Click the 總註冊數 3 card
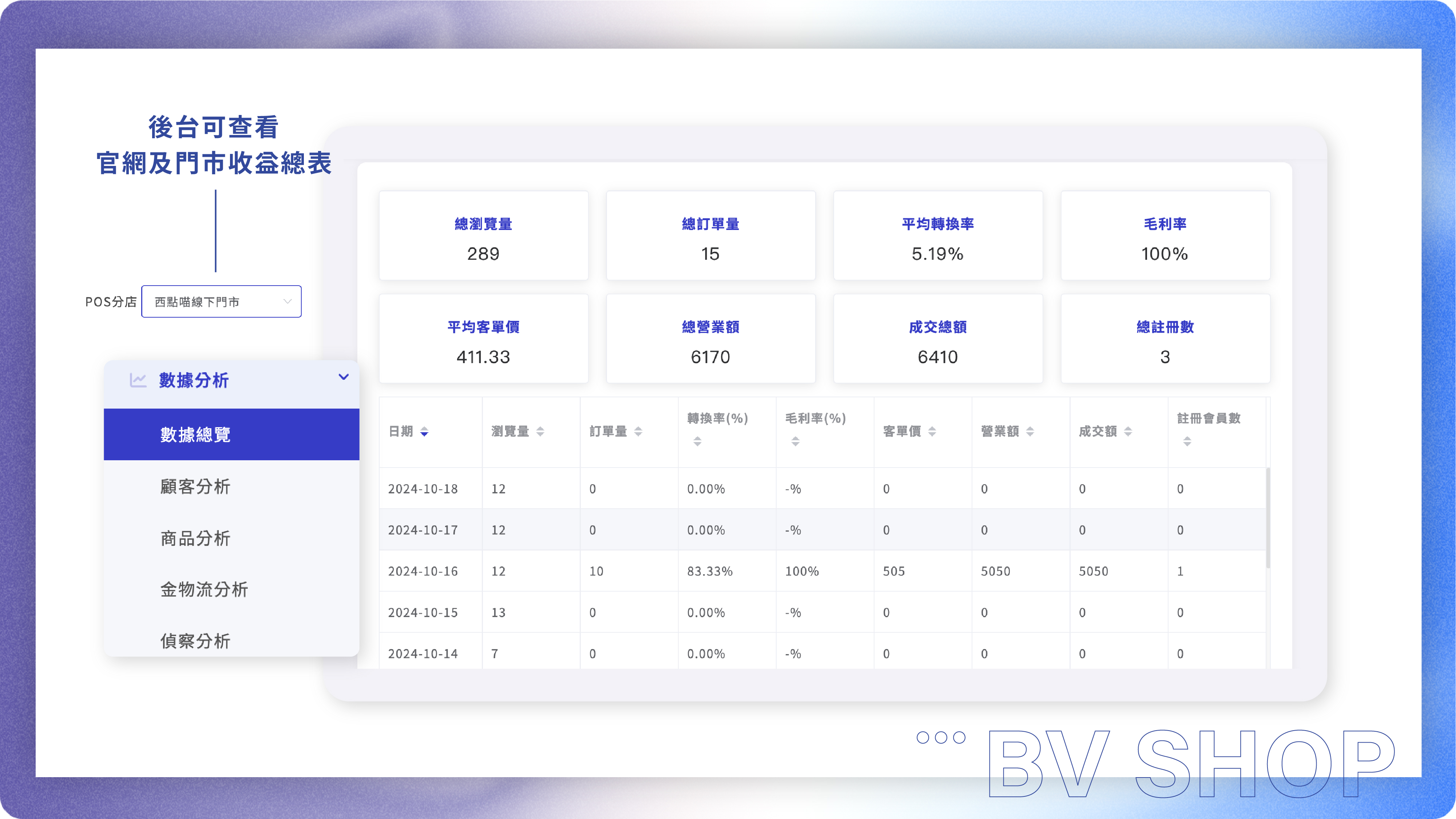1456x819 pixels. [x=1165, y=339]
